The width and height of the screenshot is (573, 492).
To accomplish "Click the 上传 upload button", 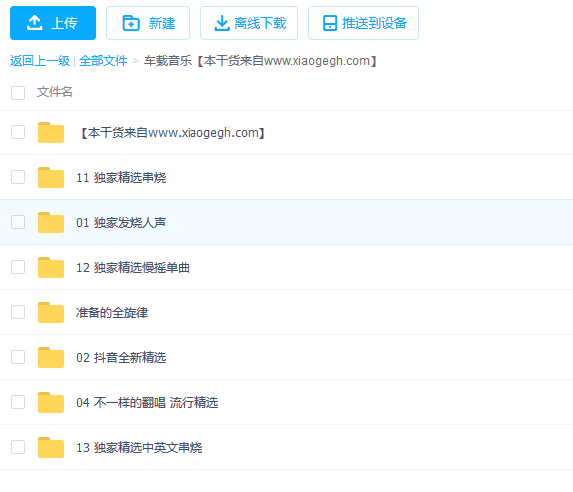I will click(53, 23).
